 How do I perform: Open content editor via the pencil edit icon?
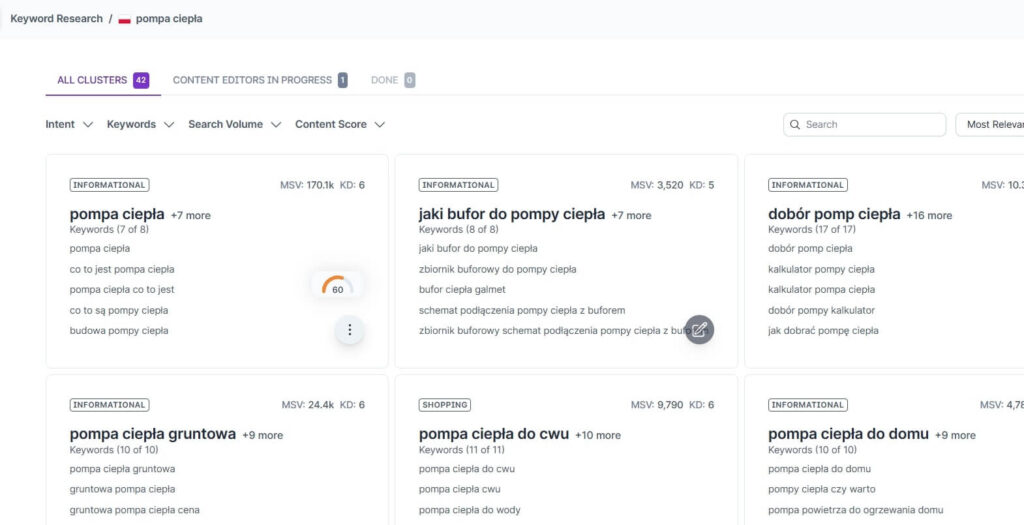(x=699, y=329)
